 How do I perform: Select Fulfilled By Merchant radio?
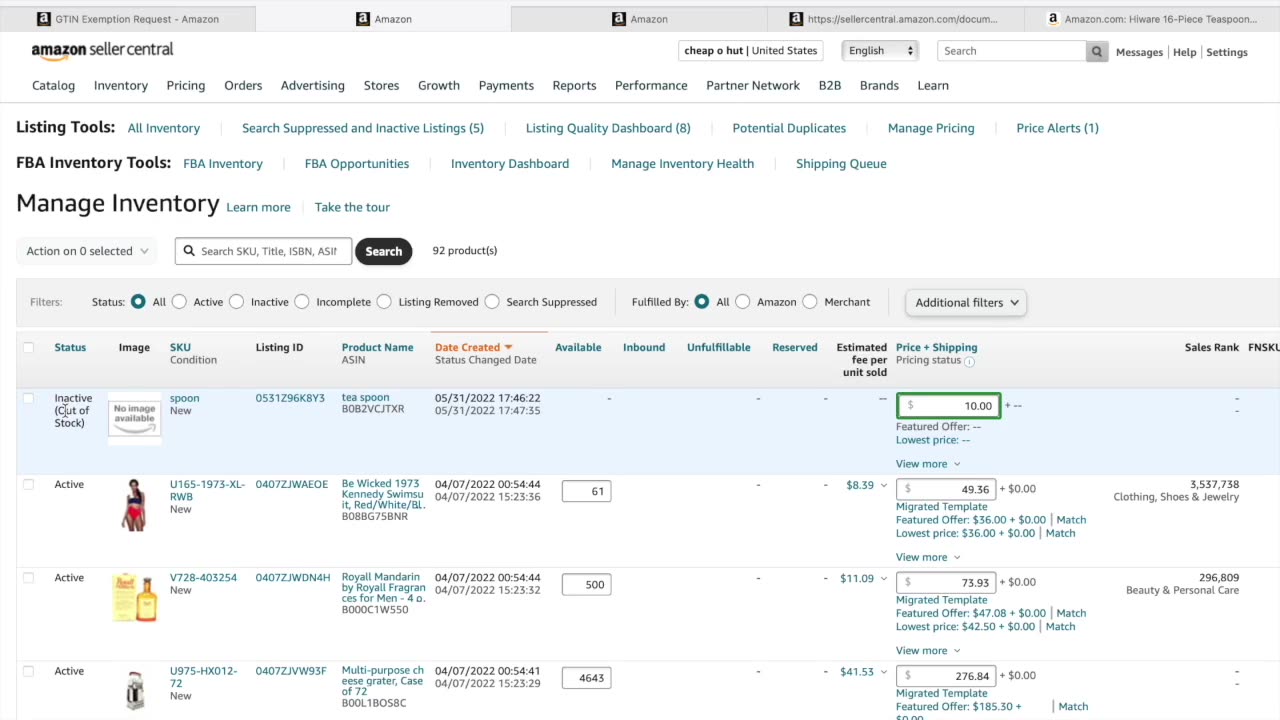[810, 302]
